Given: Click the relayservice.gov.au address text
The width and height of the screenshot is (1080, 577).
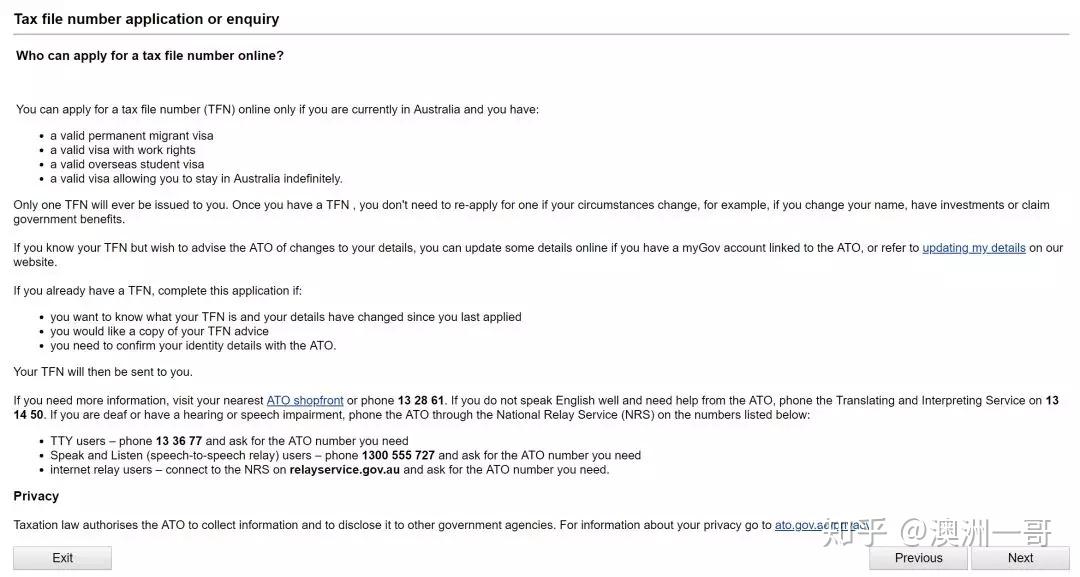Looking at the screenshot, I should [344, 470].
